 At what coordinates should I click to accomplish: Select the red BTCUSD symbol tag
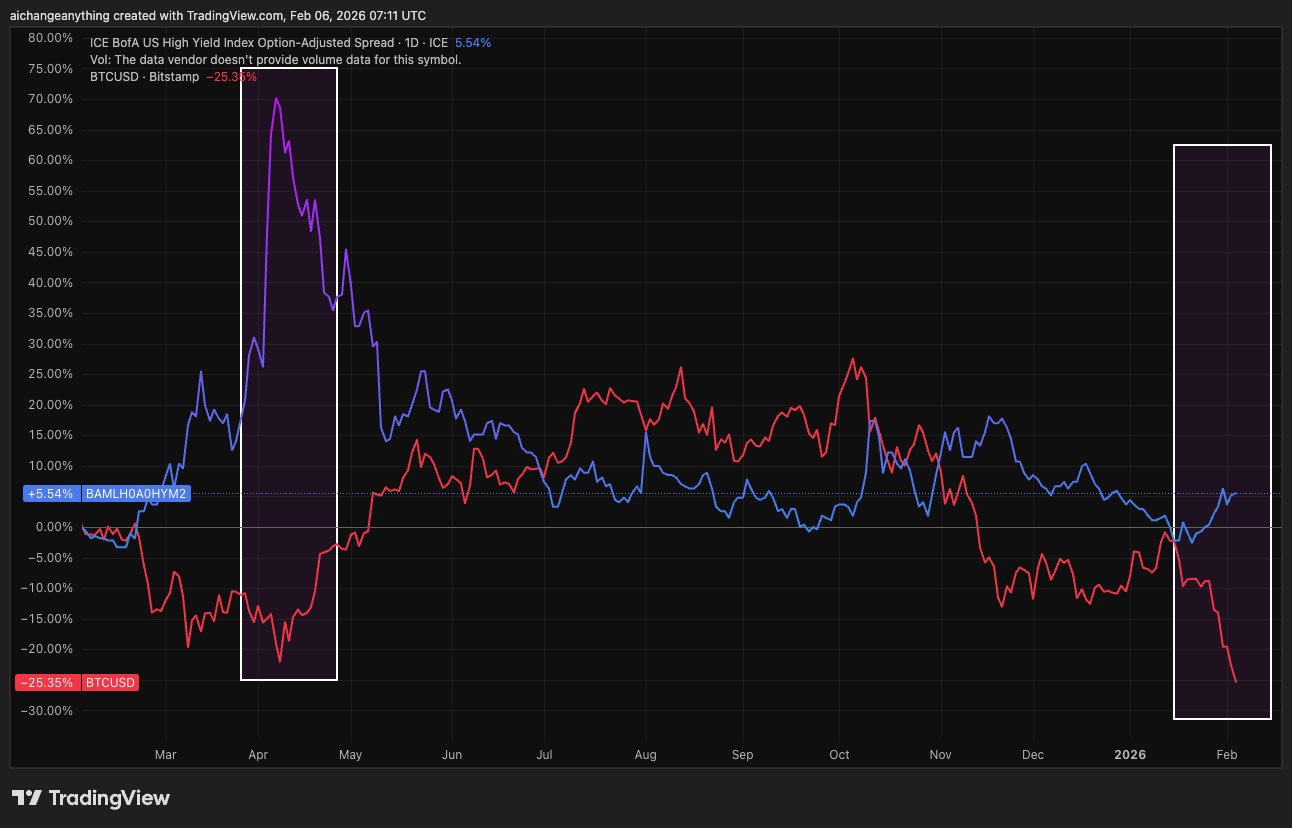109,683
